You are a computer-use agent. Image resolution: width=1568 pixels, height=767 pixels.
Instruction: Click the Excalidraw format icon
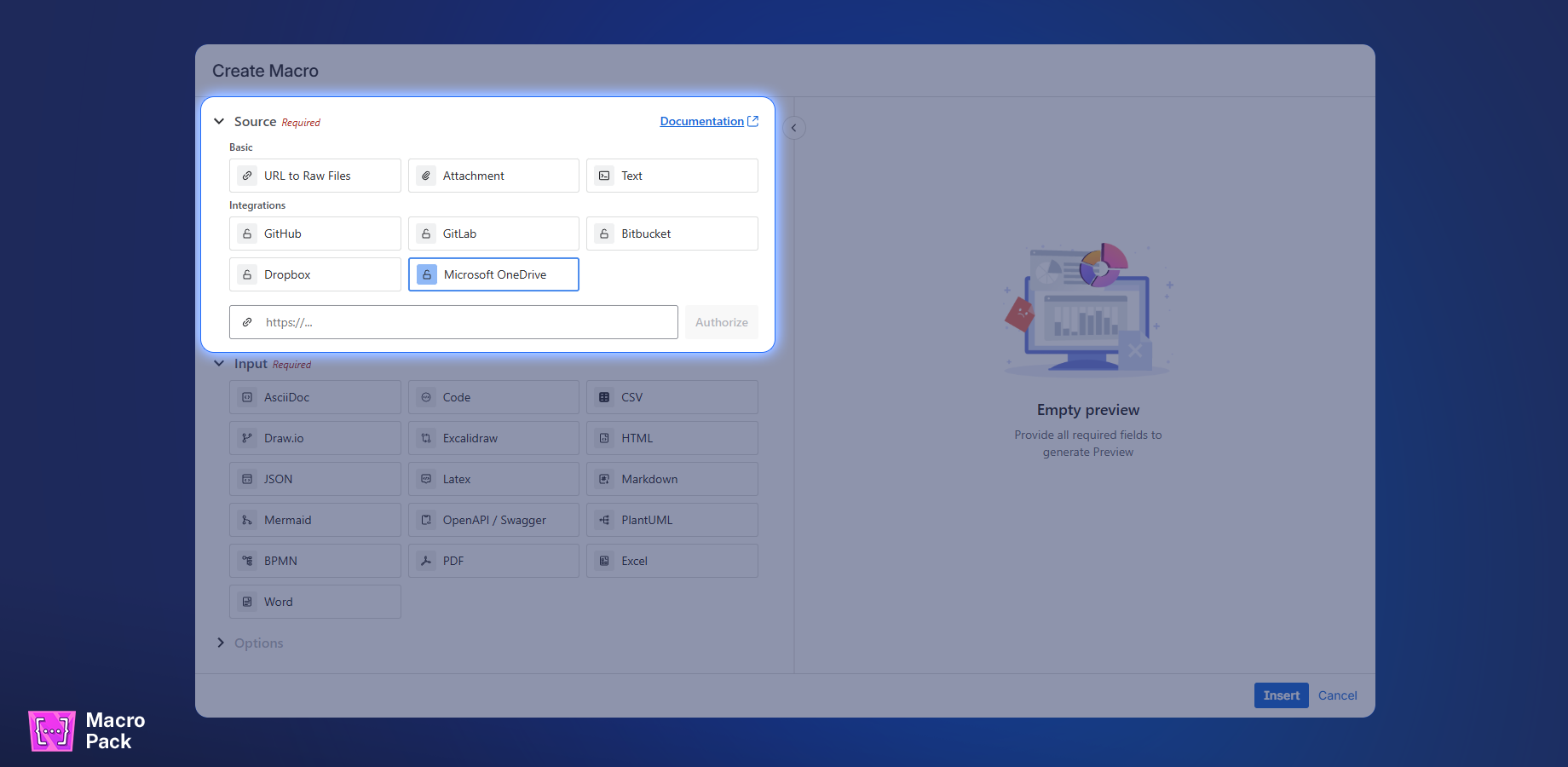point(426,438)
